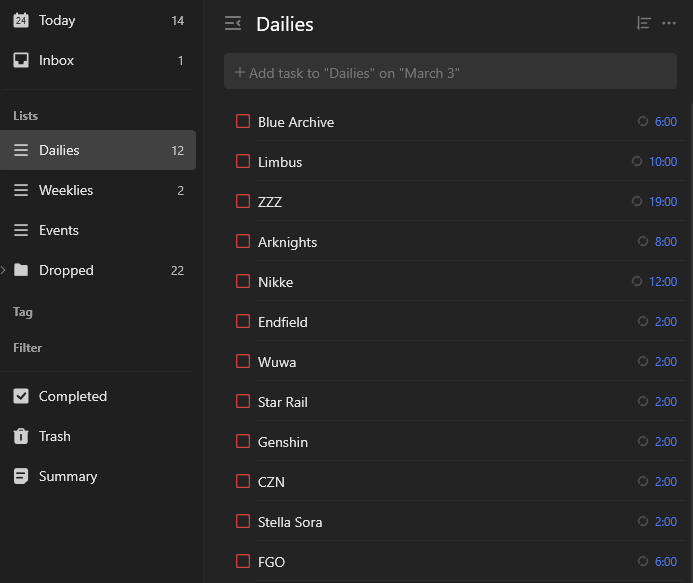Viewport: 693px width, 583px height.
Task: Click the repeat icon on Genshin row
Action: coord(643,441)
